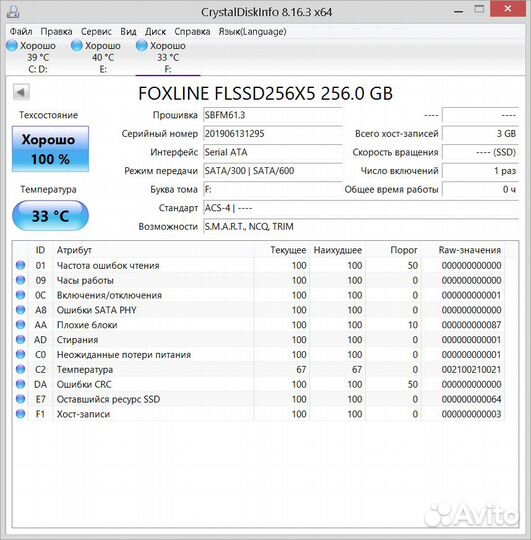Click the Наихудшее column header
This screenshot has width=531, height=540.
337,250
